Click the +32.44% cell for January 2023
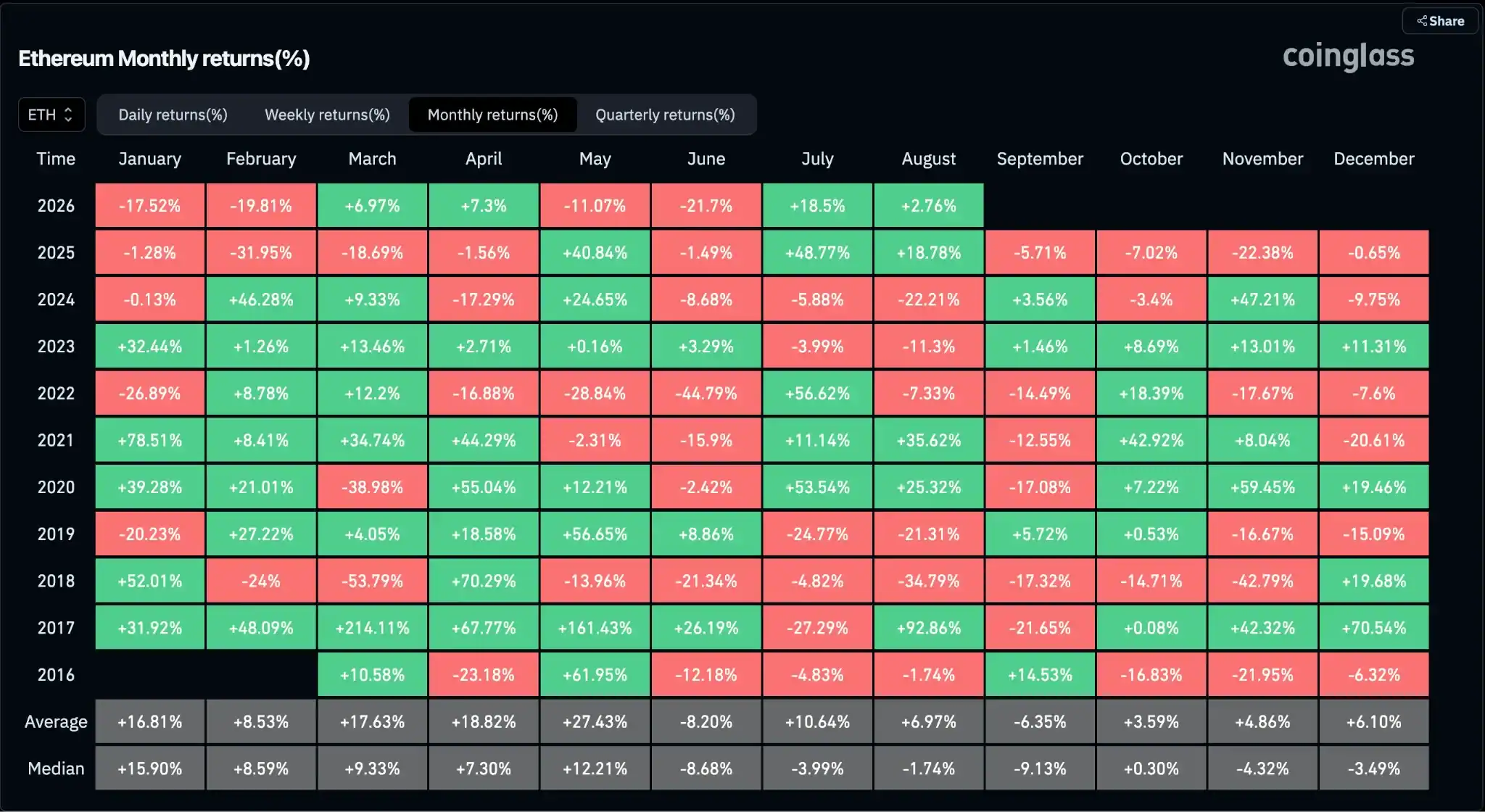1485x812 pixels. pos(150,347)
